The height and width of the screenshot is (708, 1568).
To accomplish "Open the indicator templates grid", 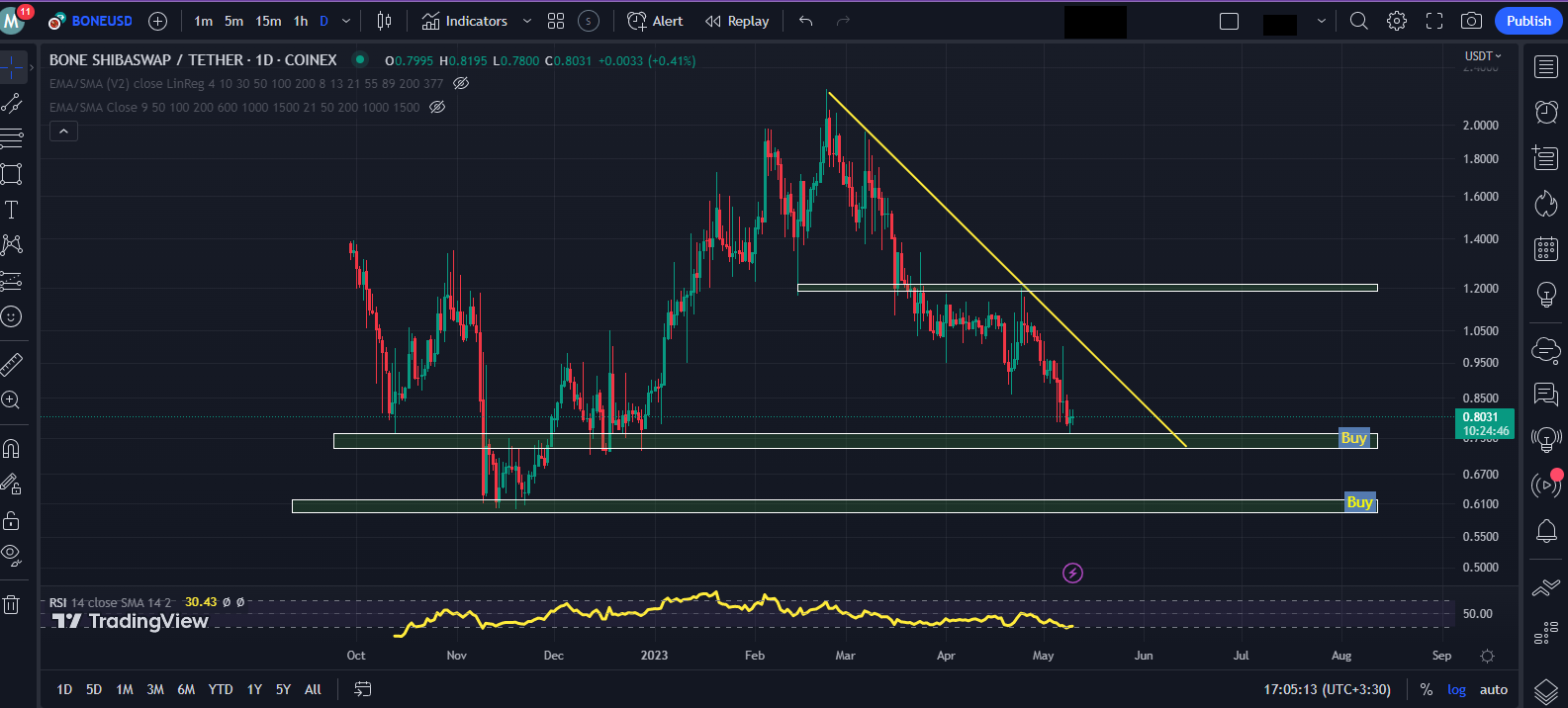I will click(556, 21).
